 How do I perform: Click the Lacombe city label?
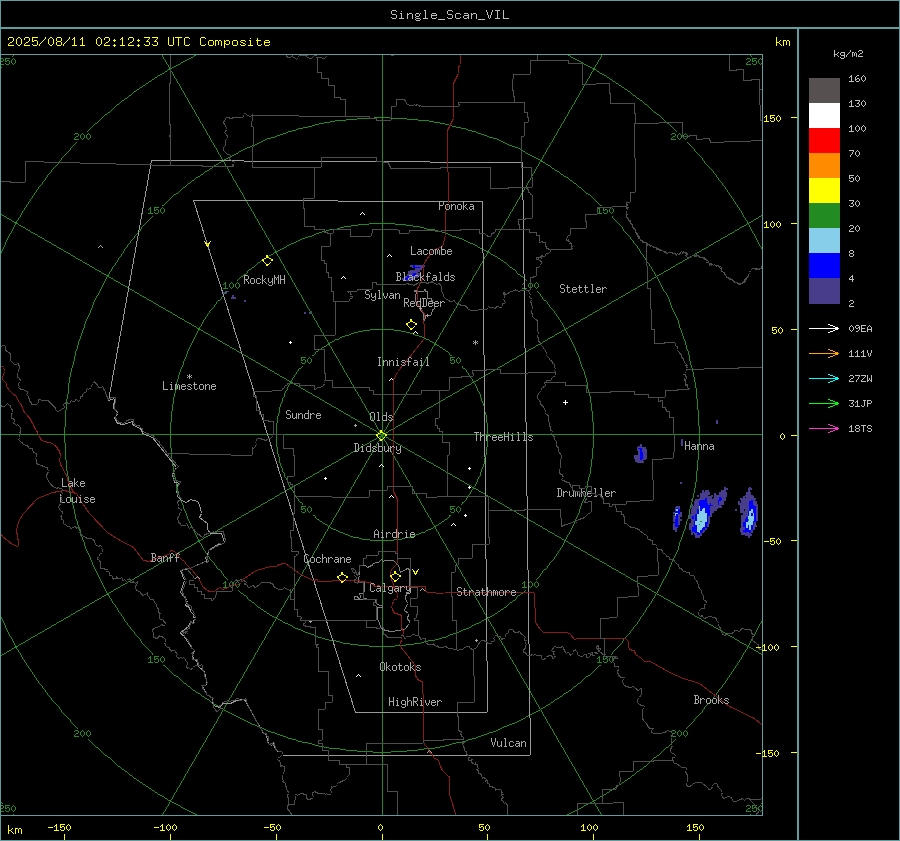tap(431, 251)
